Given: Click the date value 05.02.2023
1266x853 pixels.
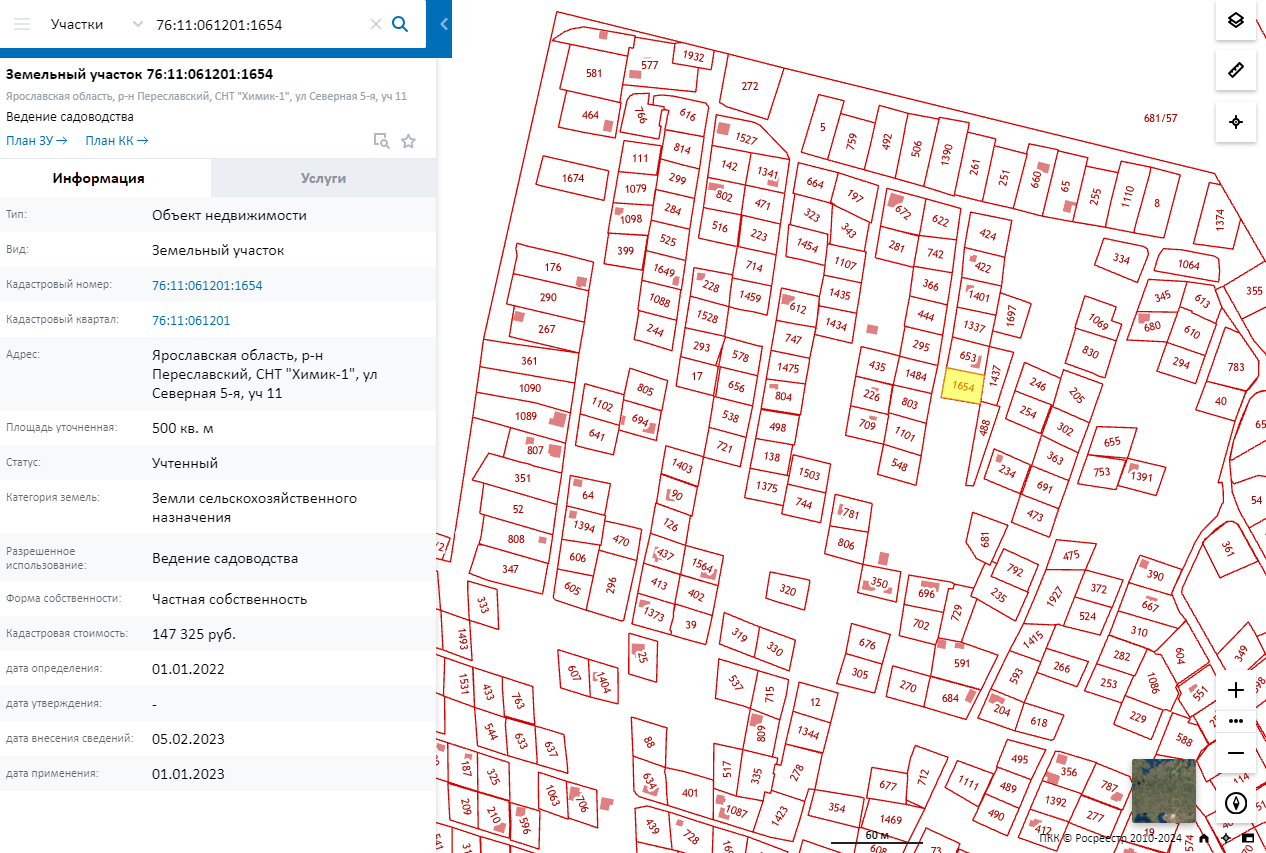Looking at the screenshot, I should pos(188,739).
